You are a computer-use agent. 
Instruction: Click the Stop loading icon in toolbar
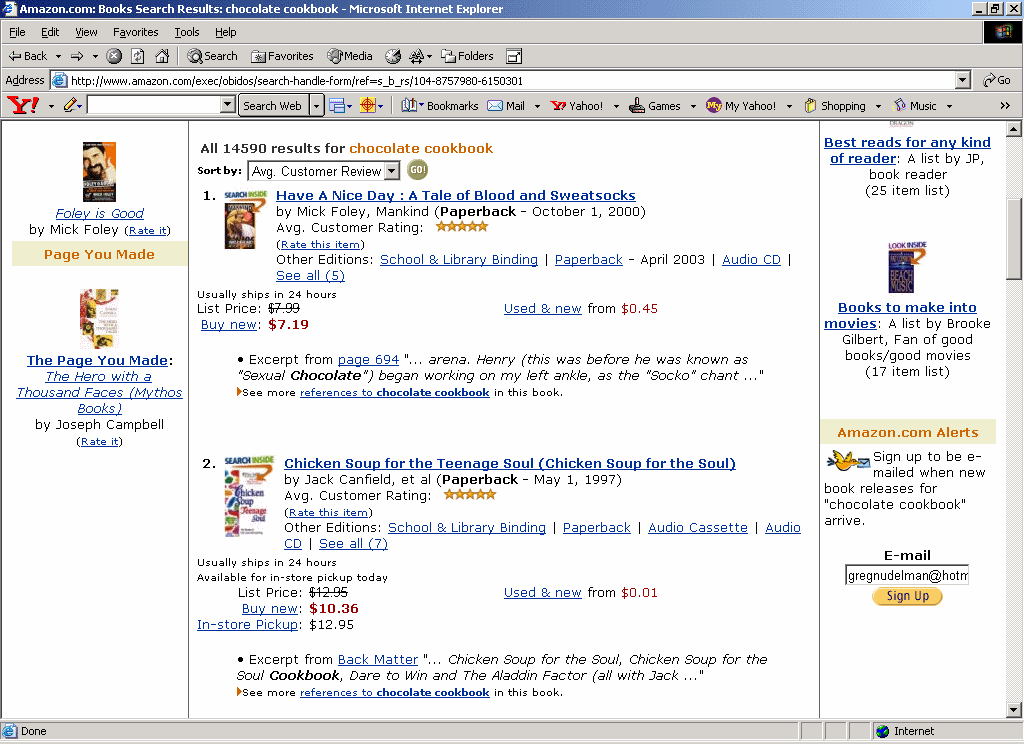[115, 56]
